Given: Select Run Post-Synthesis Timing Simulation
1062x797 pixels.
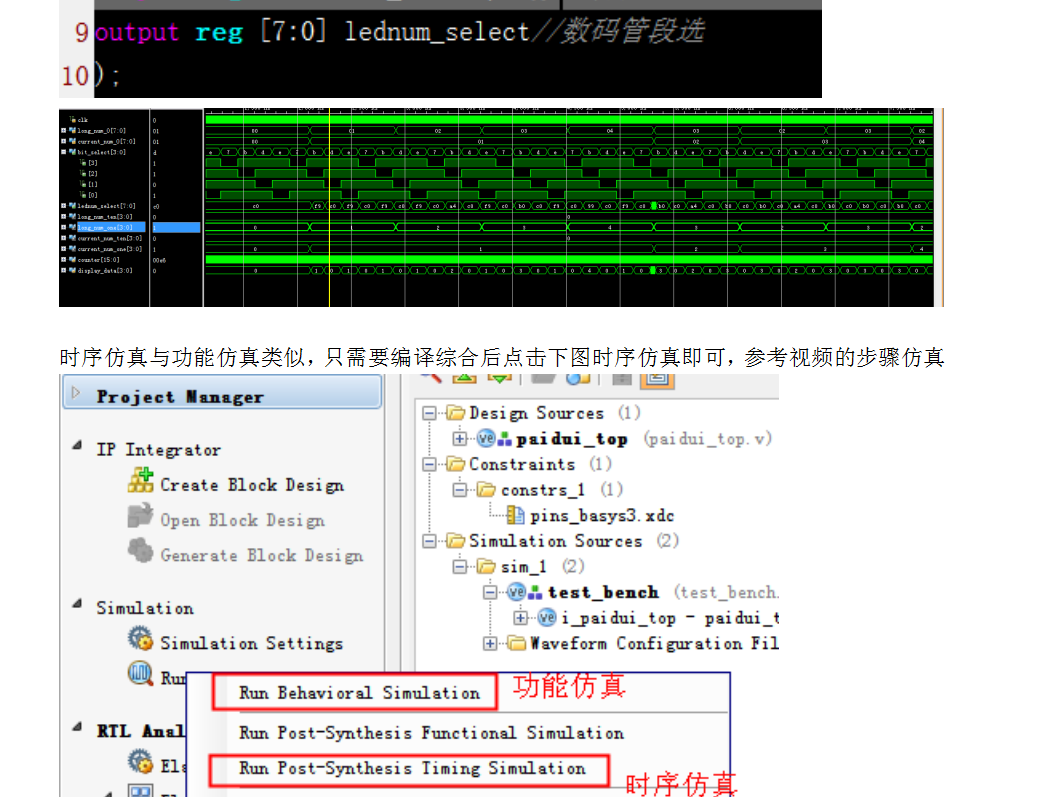Looking at the screenshot, I should click(411, 769).
